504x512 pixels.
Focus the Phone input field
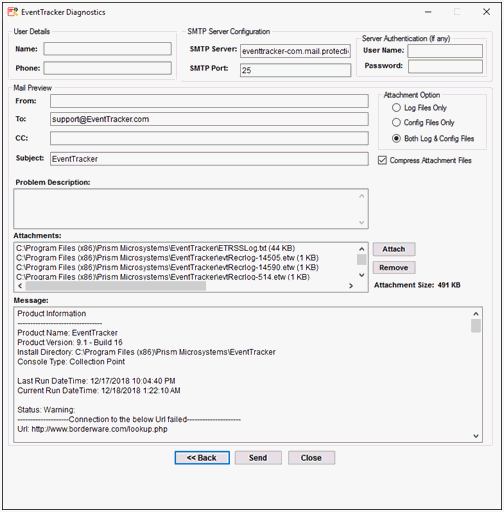tap(107, 68)
